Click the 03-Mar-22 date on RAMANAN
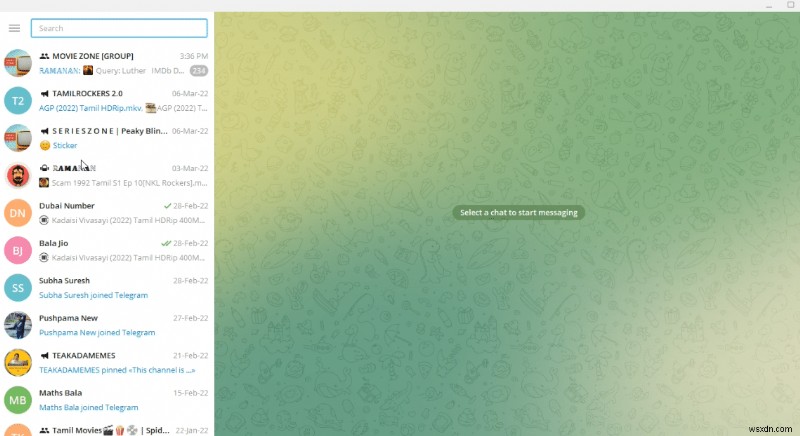 [190, 168]
